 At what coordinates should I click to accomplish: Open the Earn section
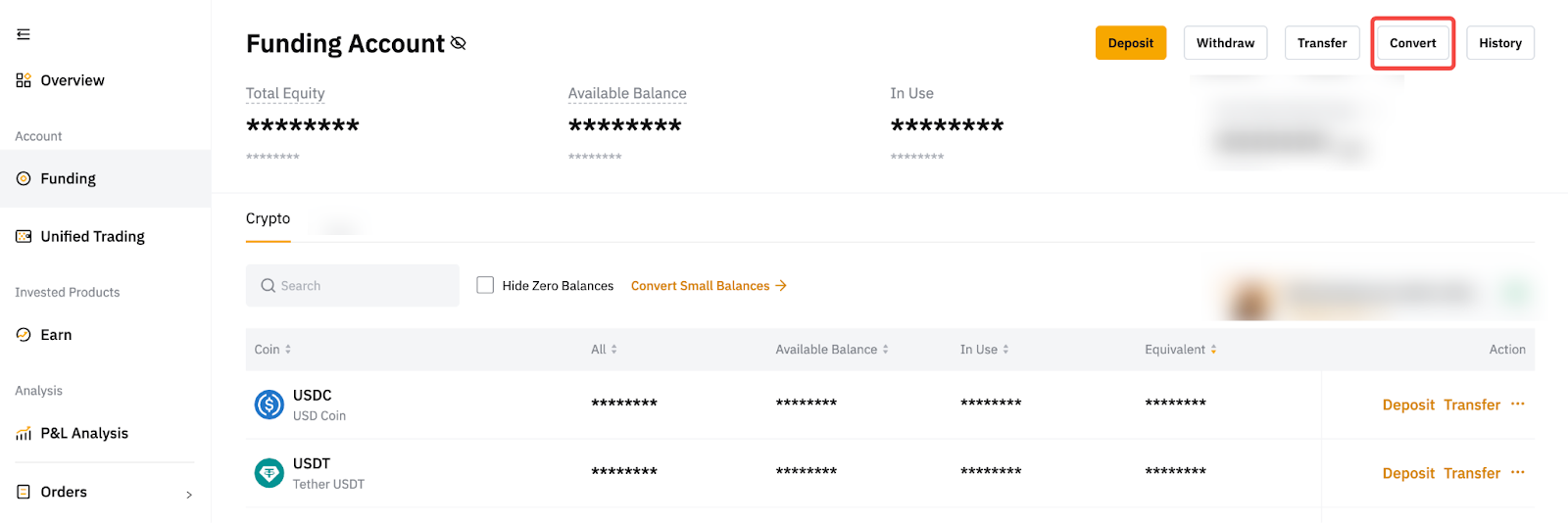[56, 335]
